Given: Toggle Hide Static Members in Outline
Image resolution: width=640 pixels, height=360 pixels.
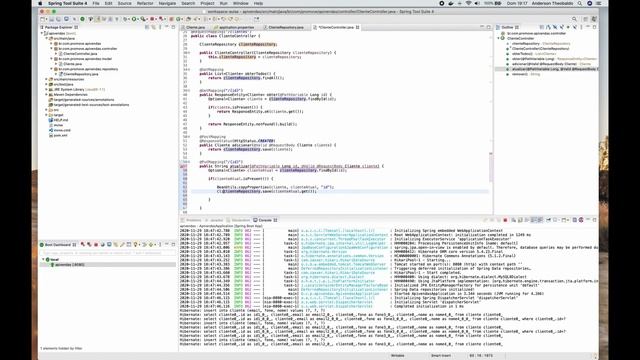Looking at the screenshot, I should pyautogui.click(x=561, y=27).
